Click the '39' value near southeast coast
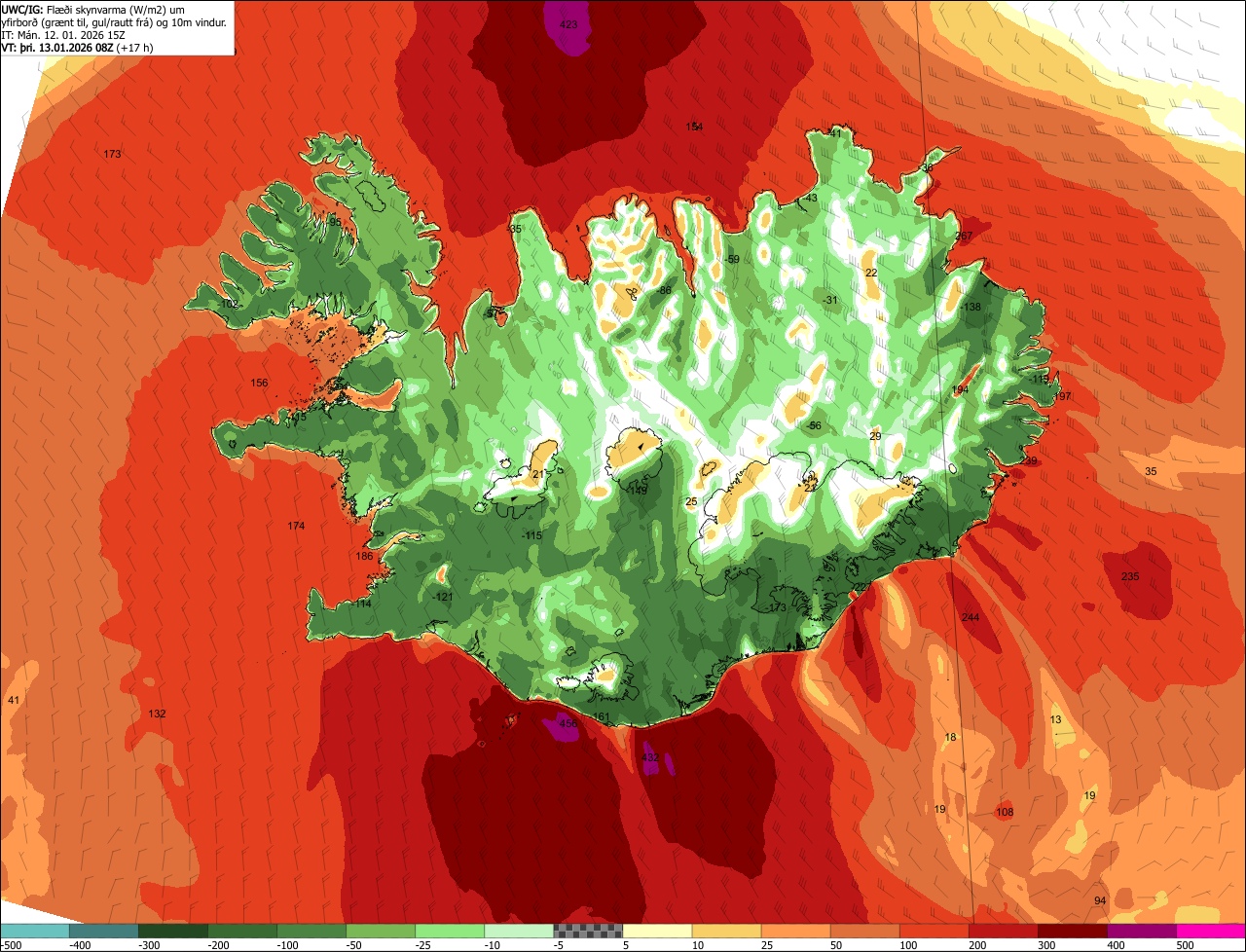Viewport: 1246px width, 952px height. pos(1031,460)
